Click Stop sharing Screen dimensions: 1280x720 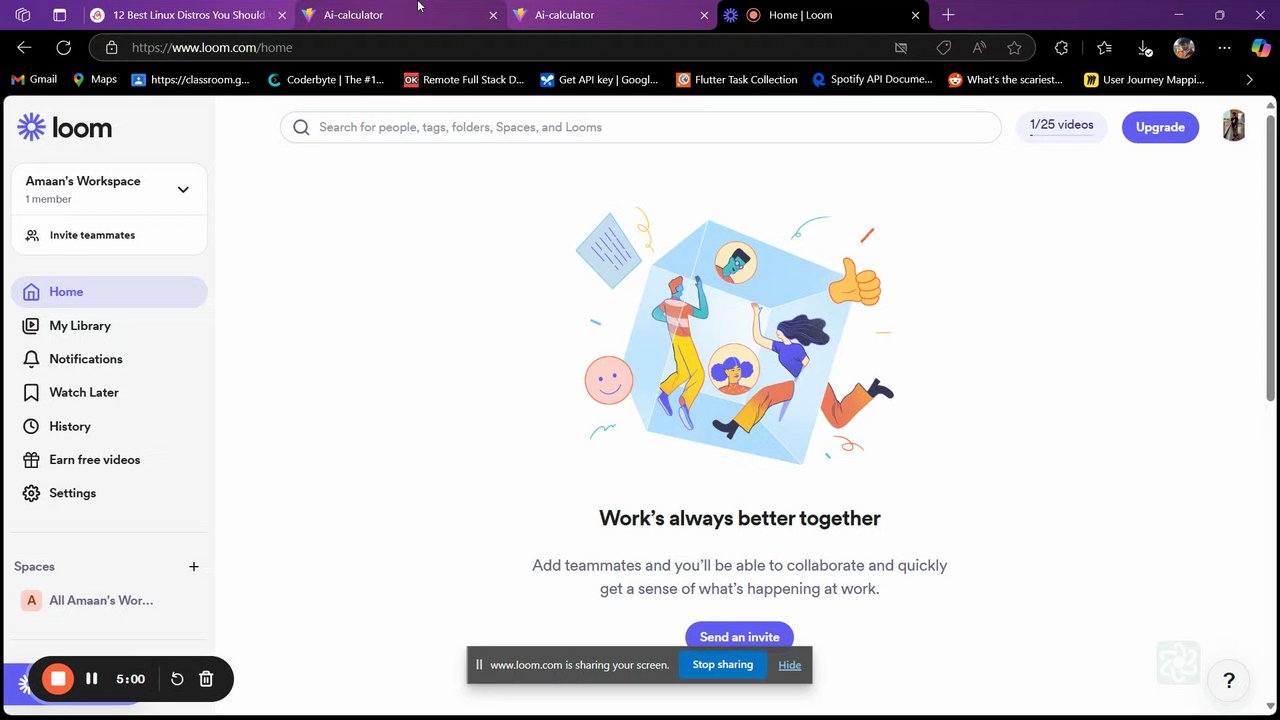(722, 665)
